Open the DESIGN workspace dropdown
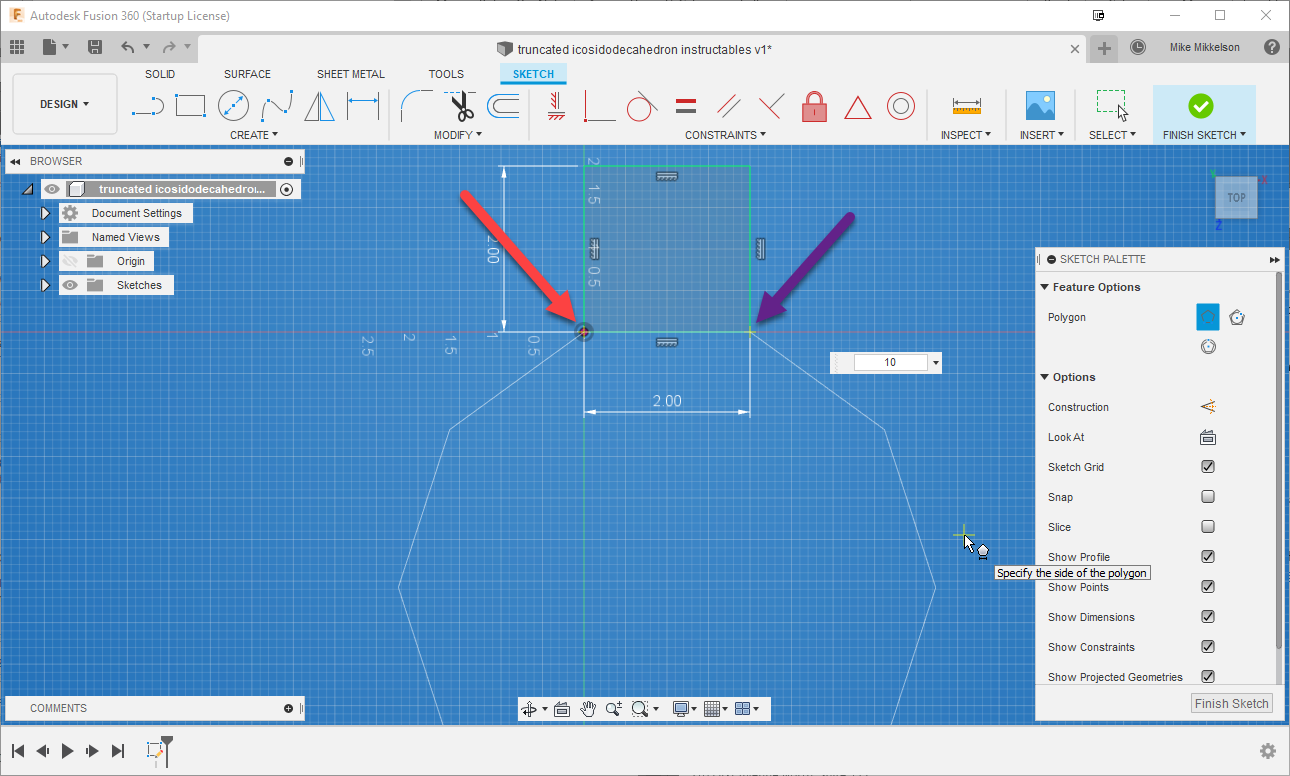The height and width of the screenshot is (776, 1290). pyautogui.click(x=64, y=103)
